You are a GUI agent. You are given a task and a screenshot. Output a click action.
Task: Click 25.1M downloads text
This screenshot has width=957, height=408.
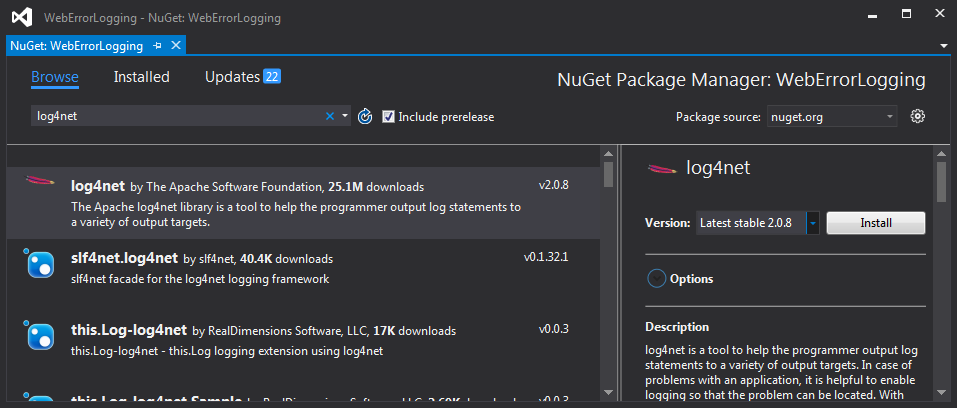375,186
